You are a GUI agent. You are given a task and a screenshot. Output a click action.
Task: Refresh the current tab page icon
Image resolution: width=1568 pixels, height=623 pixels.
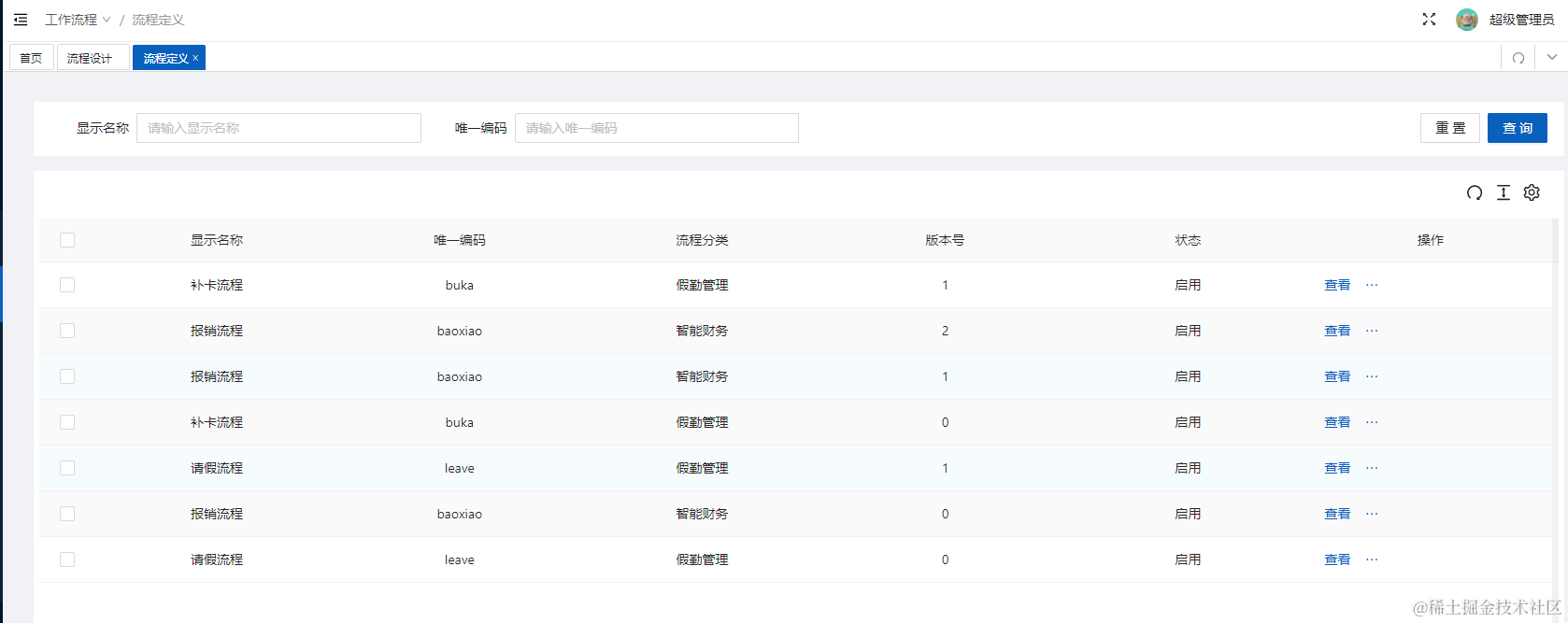(1518, 58)
